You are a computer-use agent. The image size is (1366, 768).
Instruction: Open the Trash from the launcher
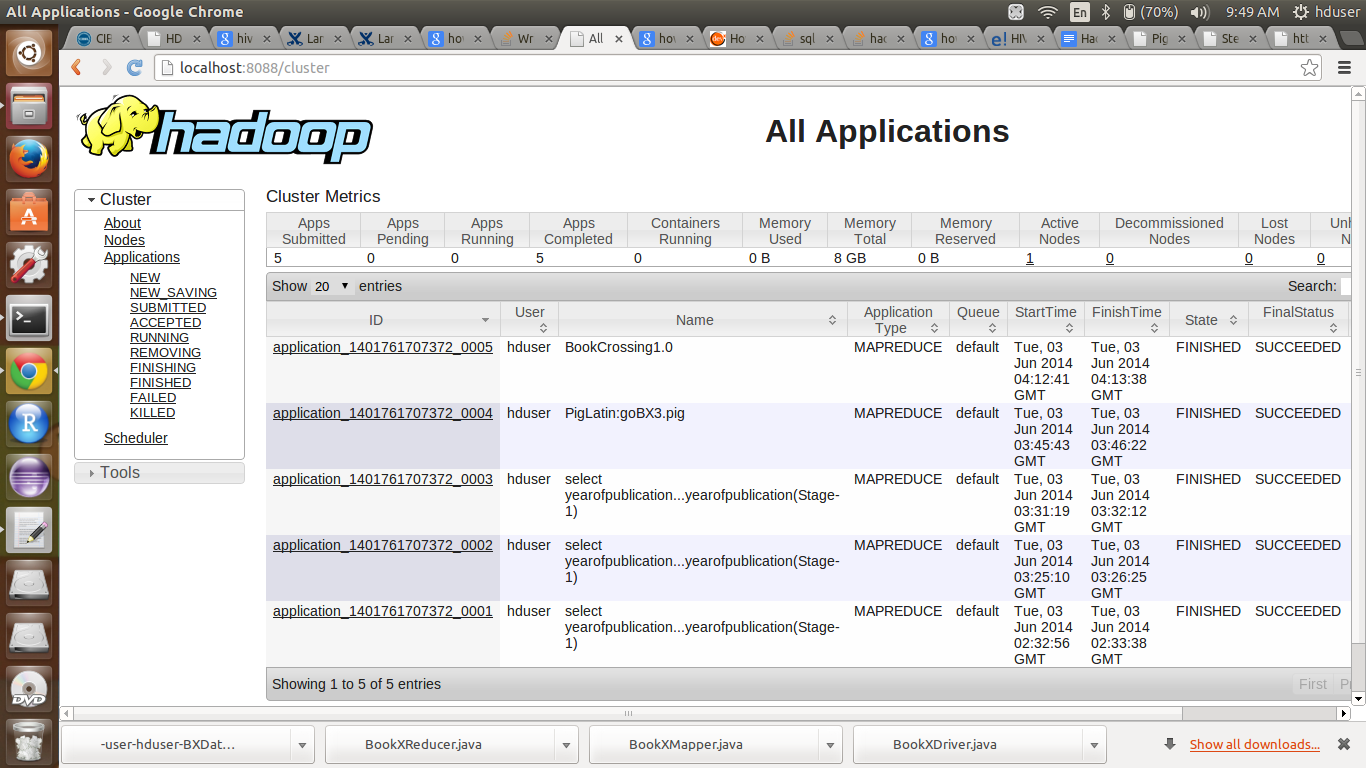29,741
